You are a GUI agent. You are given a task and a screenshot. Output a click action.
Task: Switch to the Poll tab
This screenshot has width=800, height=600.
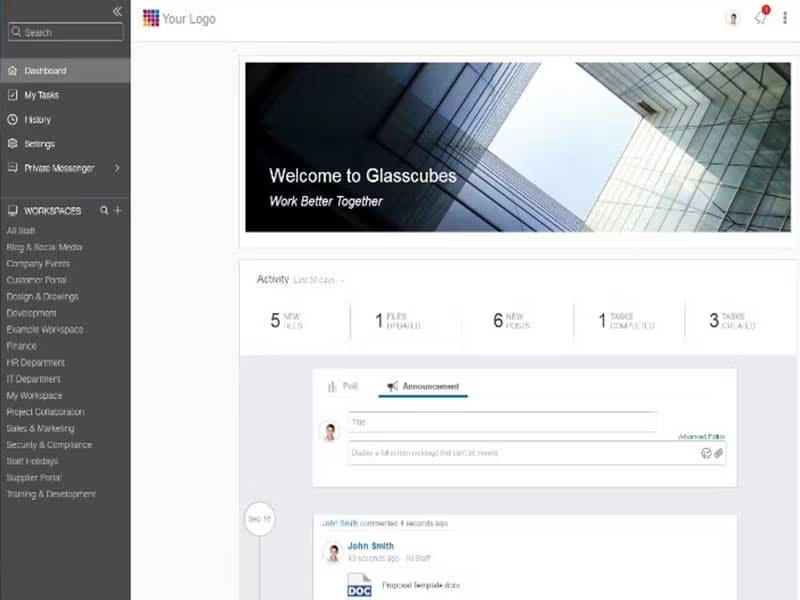[343, 386]
